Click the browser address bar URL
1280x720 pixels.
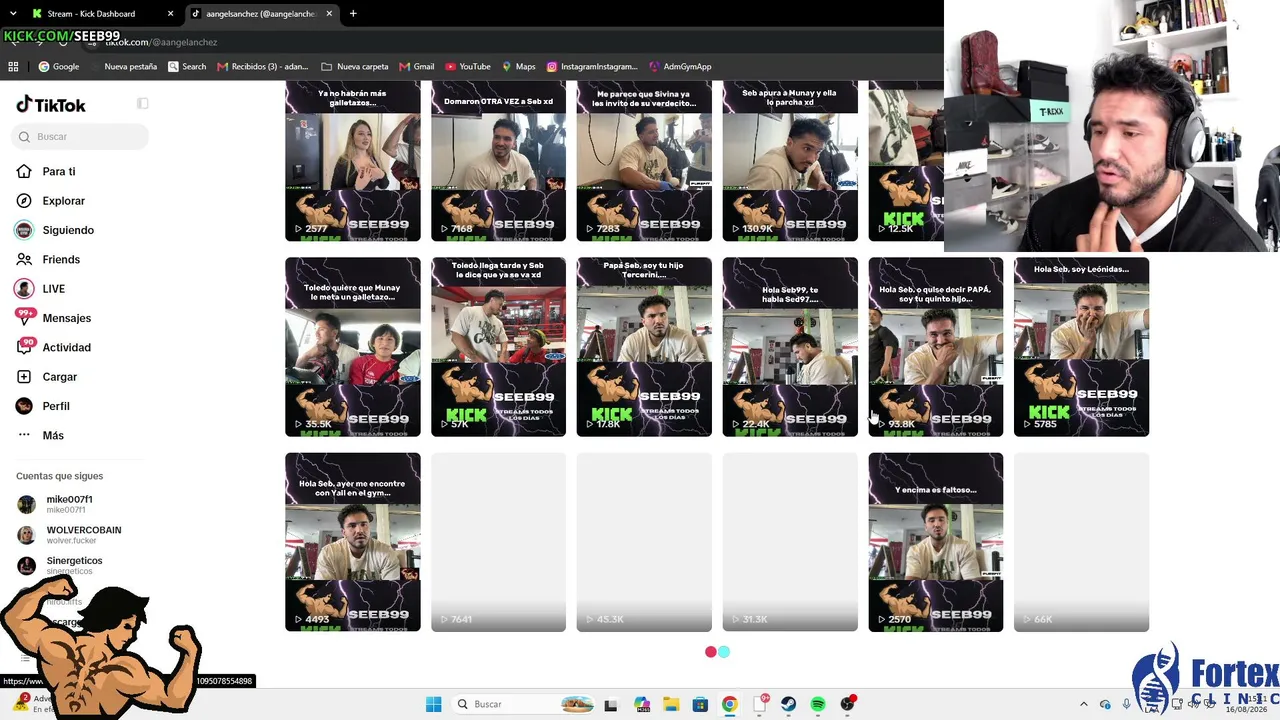point(161,42)
